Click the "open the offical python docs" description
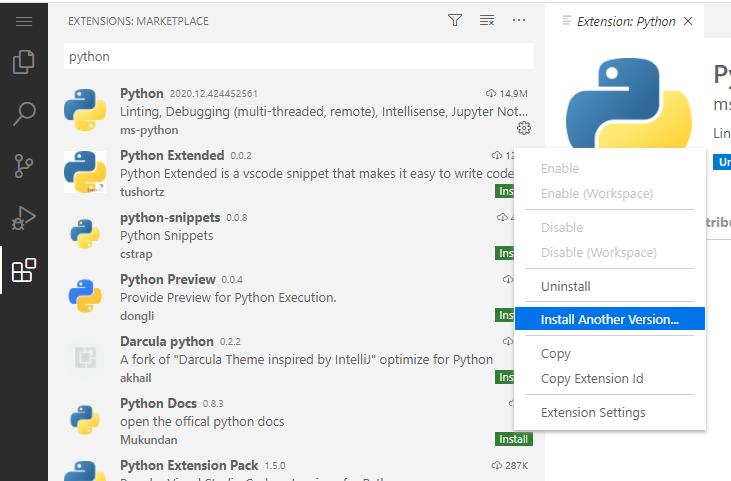The image size is (731, 481). pyautogui.click(x=202, y=421)
